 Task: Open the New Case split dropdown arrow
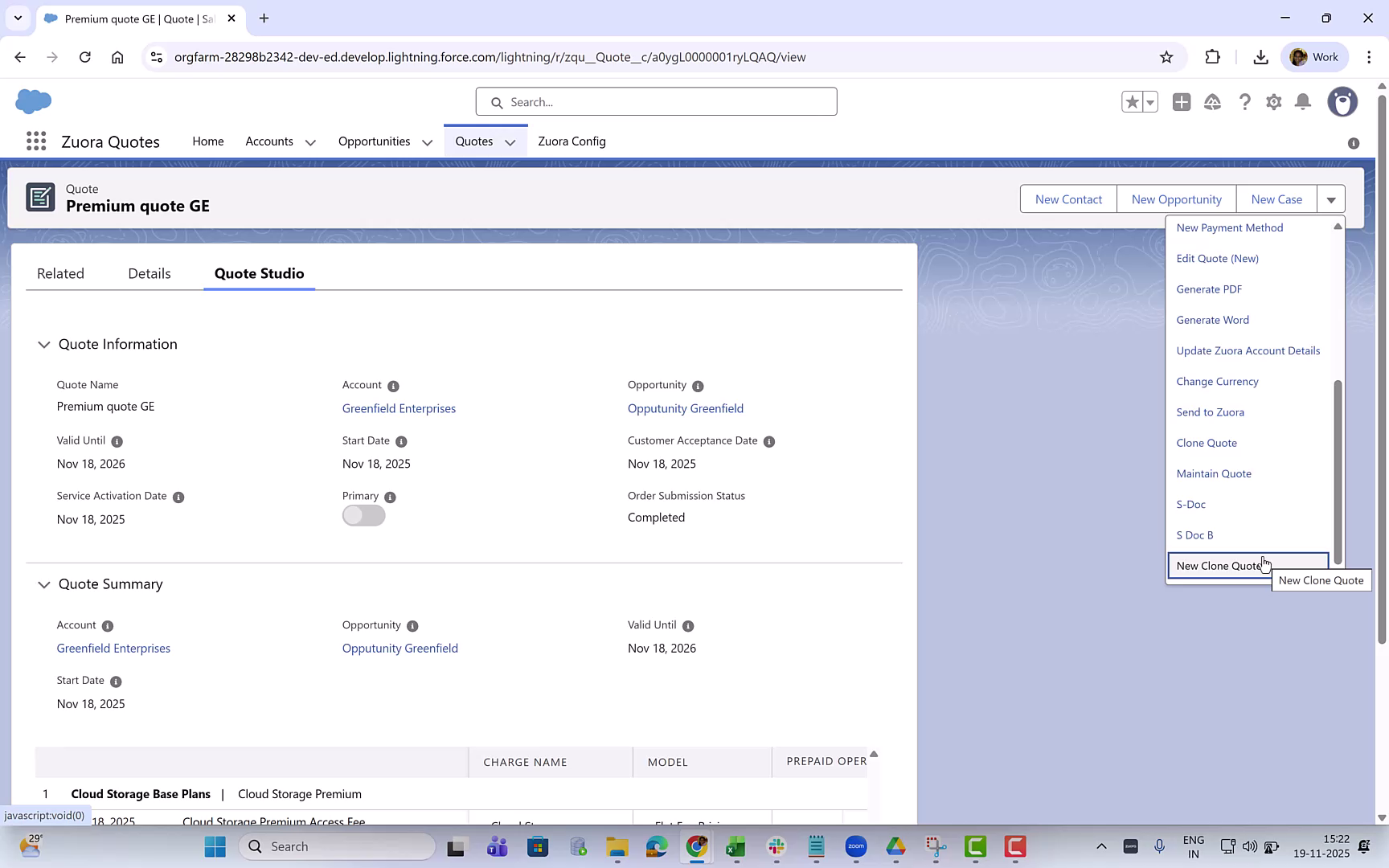[1332, 199]
